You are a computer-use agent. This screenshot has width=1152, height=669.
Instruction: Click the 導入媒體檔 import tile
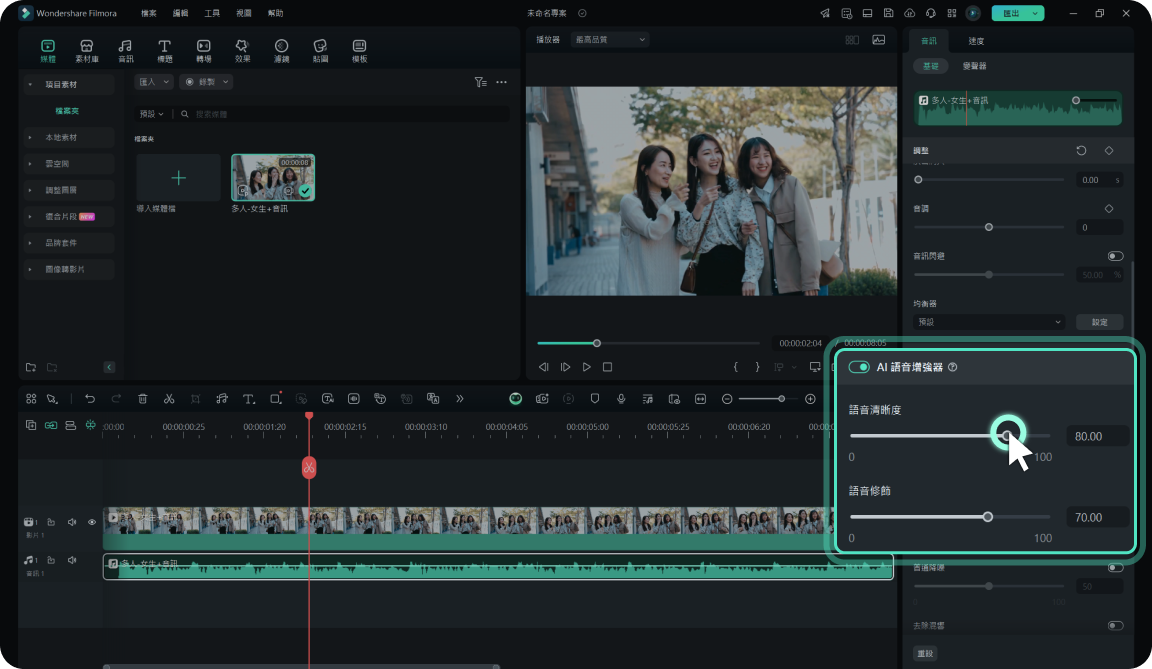[x=179, y=178]
